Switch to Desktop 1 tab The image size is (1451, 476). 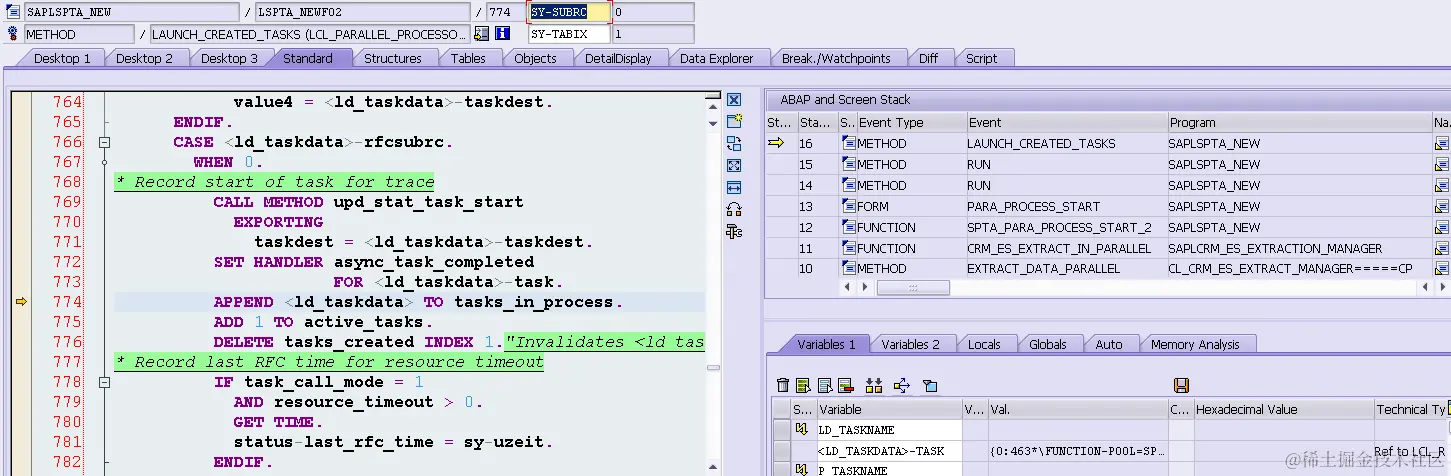[62, 58]
